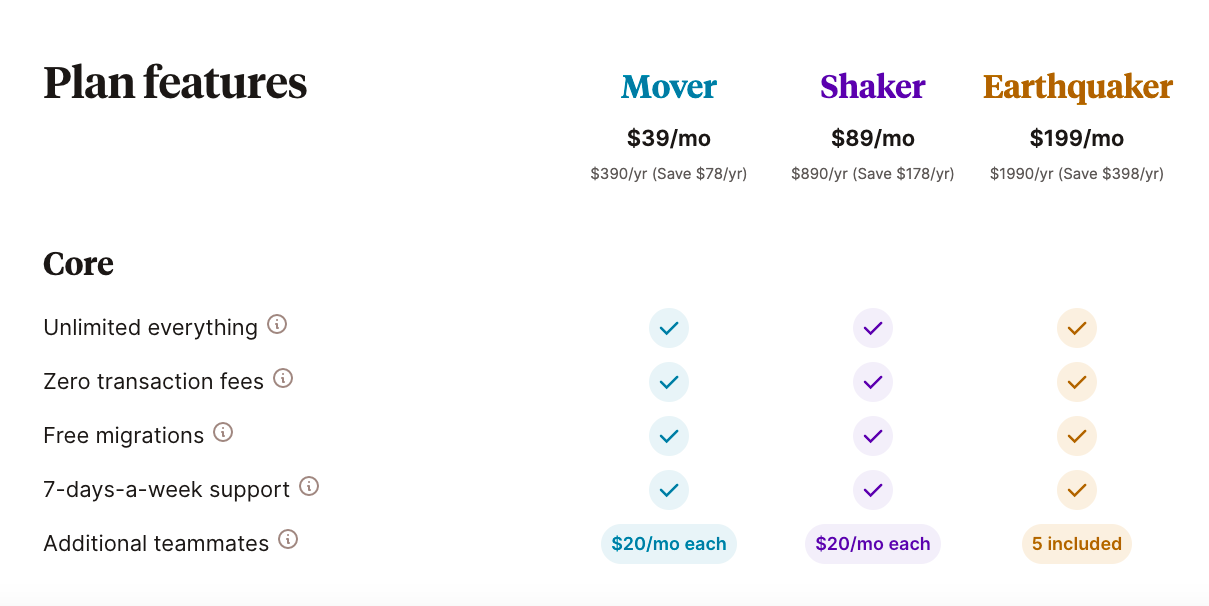1209x606 pixels.
Task: Click Mover checkmark for 7-days-a-week support
Action: (x=669, y=490)
